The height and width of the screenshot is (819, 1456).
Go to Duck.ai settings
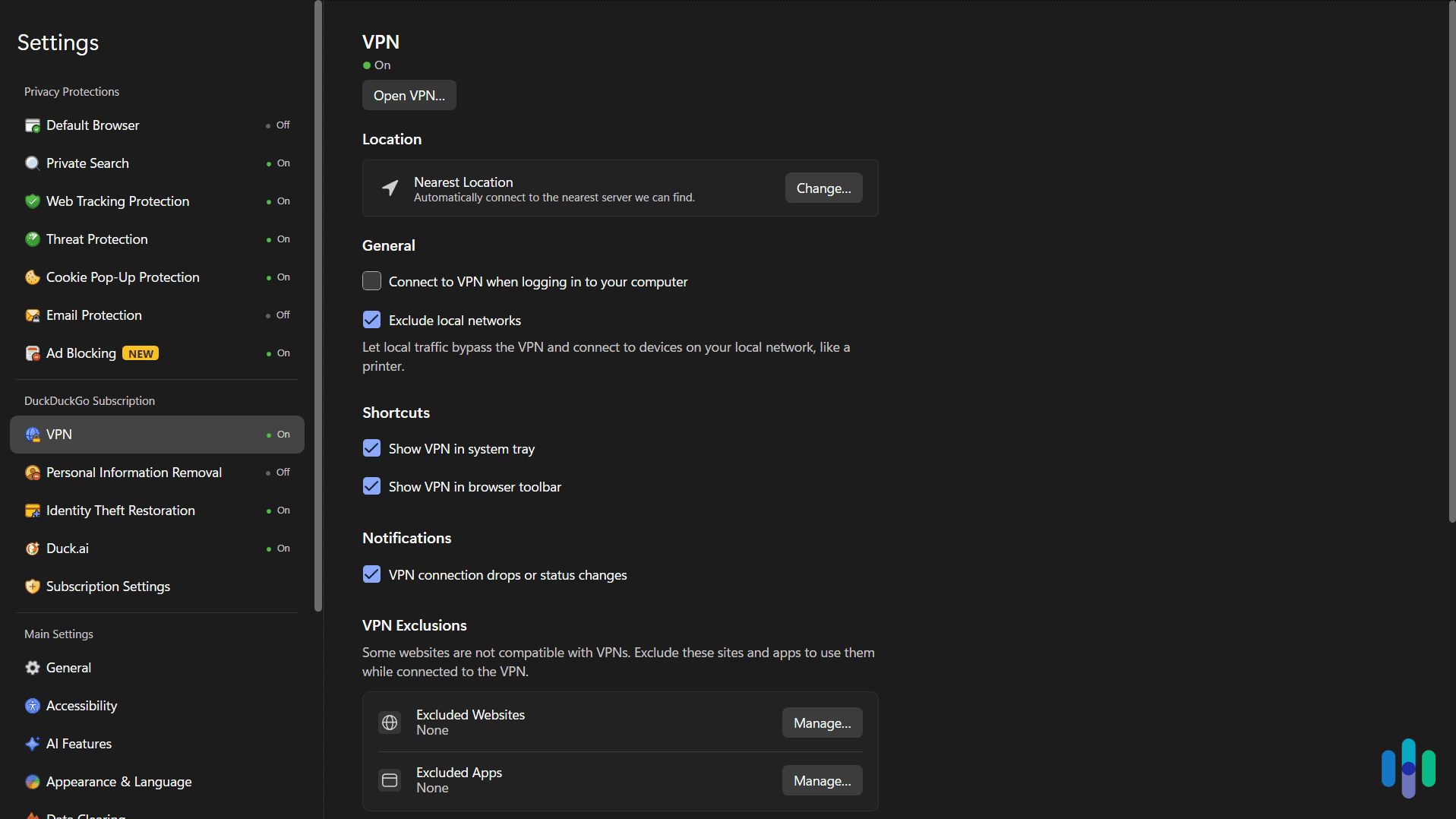click(157, 549)
